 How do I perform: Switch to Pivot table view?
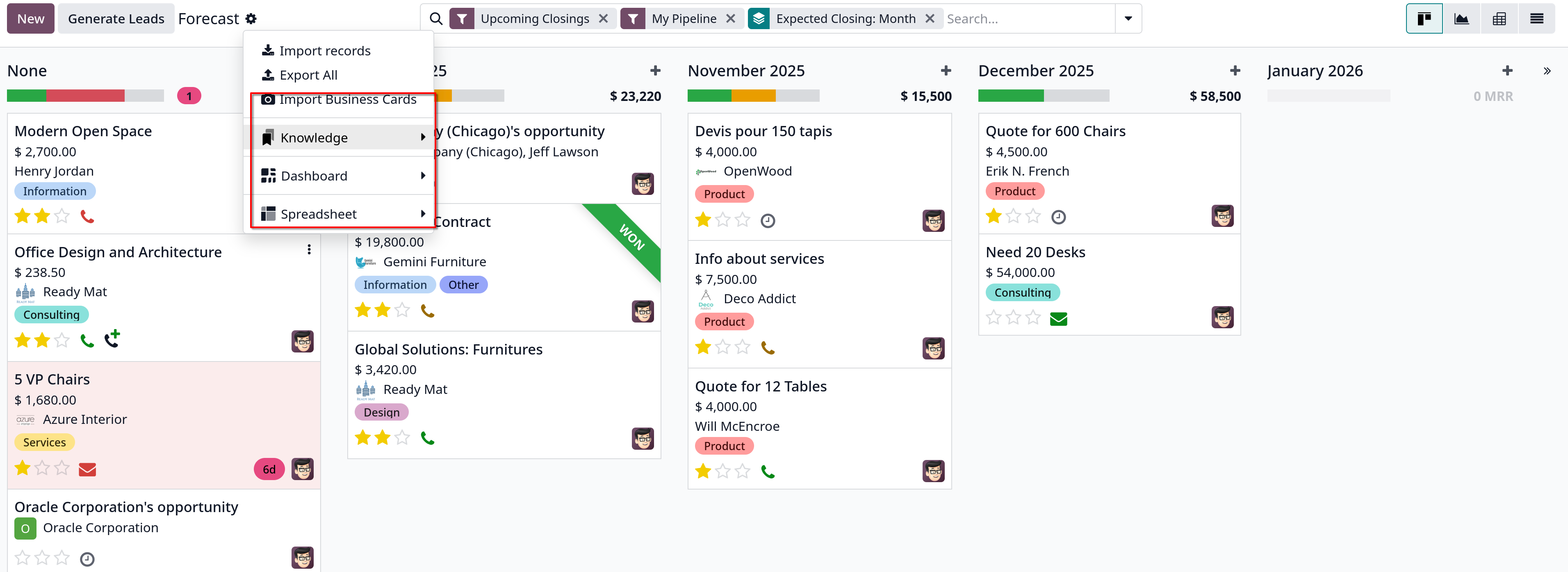(1499, 19)
